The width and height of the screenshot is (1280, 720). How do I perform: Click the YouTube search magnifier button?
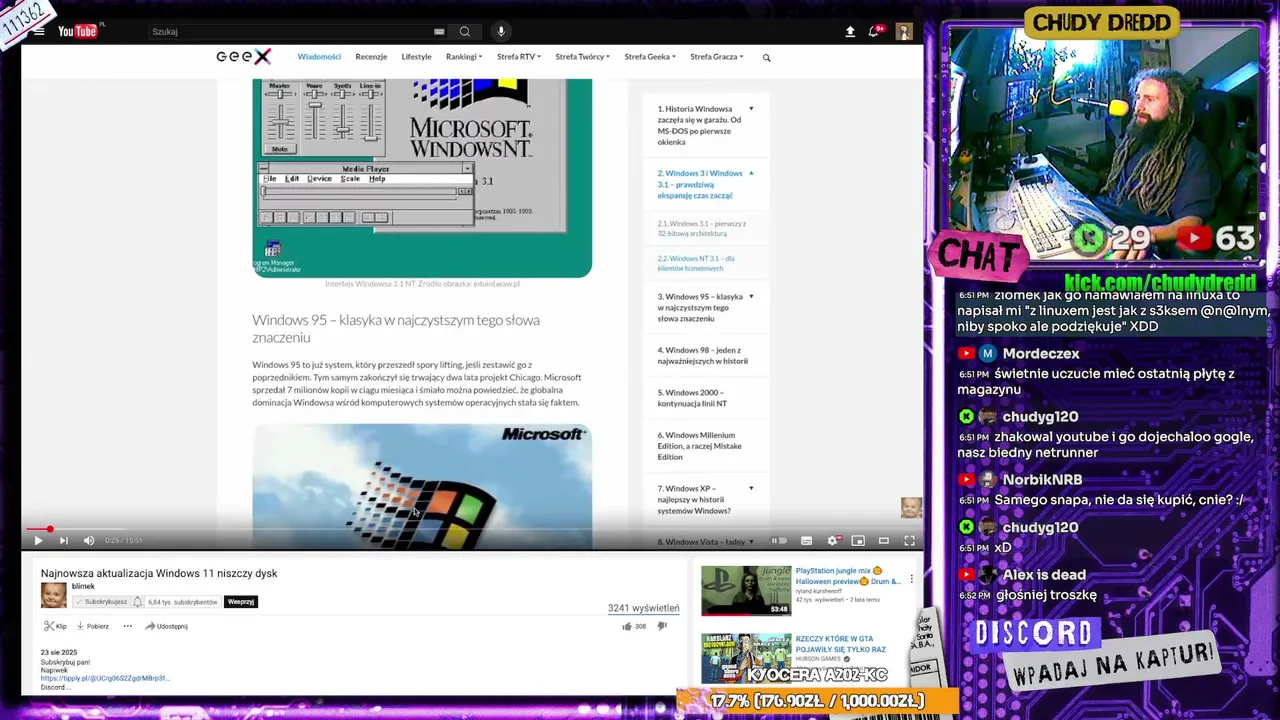point(465,32)
